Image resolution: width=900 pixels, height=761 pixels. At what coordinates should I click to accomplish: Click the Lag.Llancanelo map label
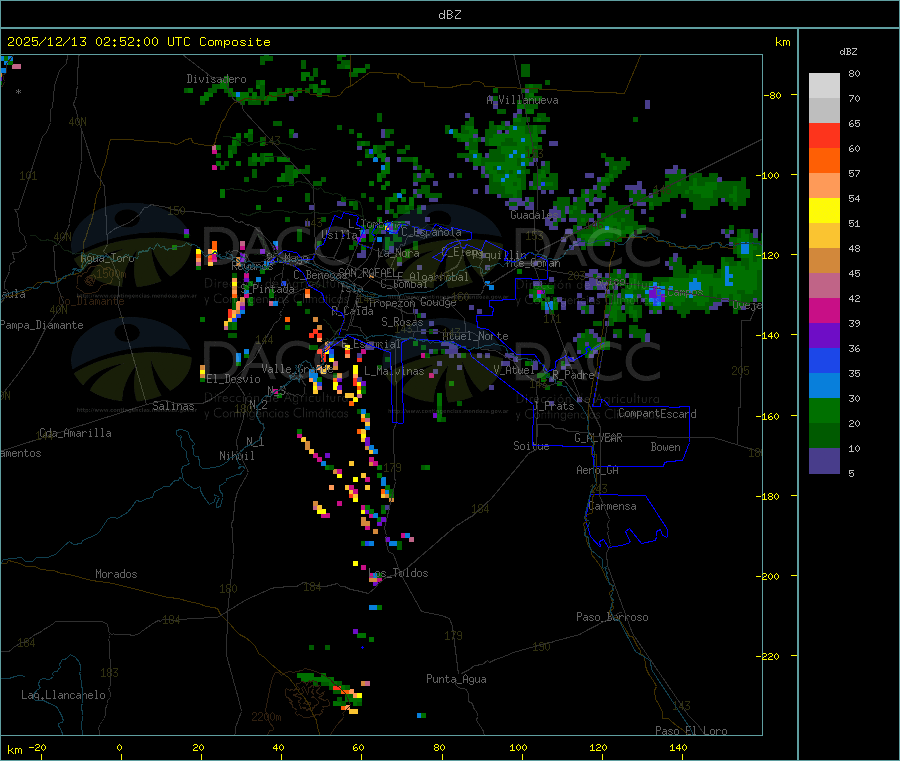pos(63,695)
